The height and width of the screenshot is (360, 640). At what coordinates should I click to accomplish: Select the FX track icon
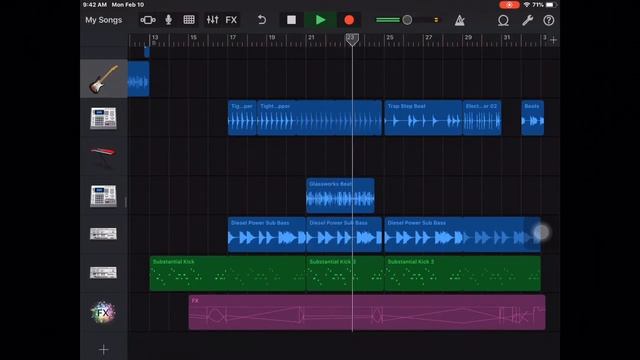104,312
